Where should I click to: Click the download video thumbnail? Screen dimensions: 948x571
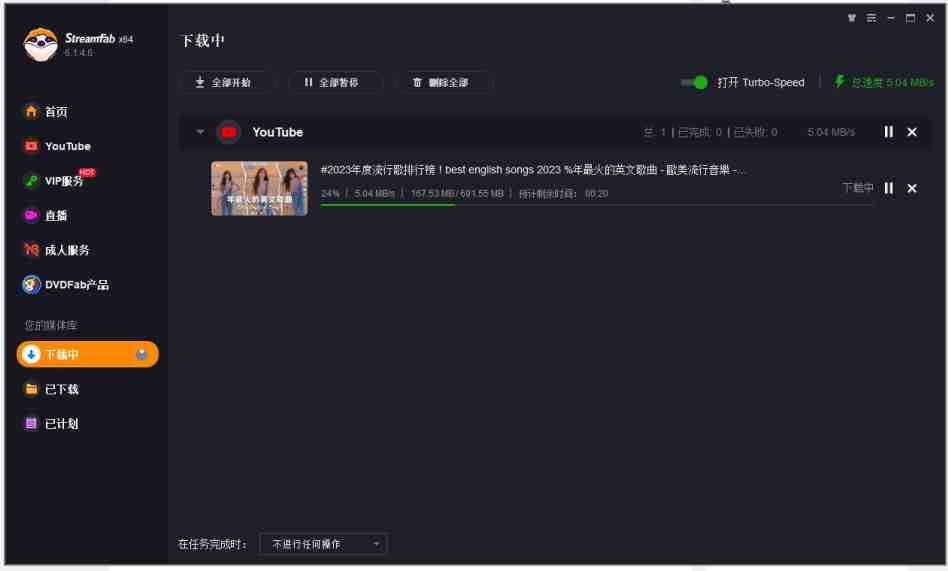pos(259,188)
